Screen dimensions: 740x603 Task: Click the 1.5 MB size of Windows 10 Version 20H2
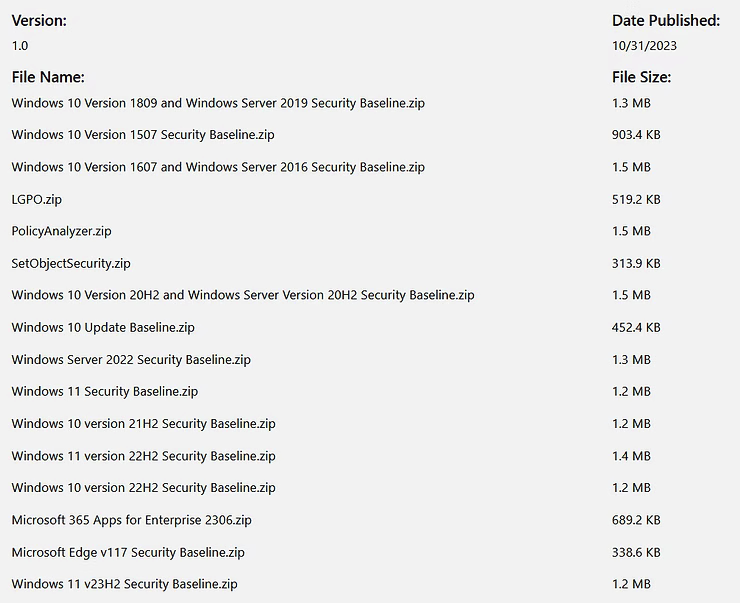click(x=631, y=295)
